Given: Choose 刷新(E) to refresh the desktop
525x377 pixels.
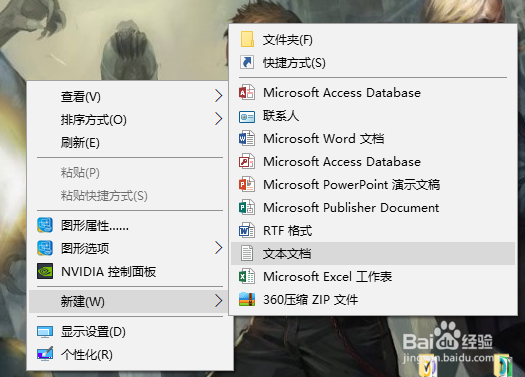Looking at the screenshot, I should pyautogui.click(x=128, y=143).
